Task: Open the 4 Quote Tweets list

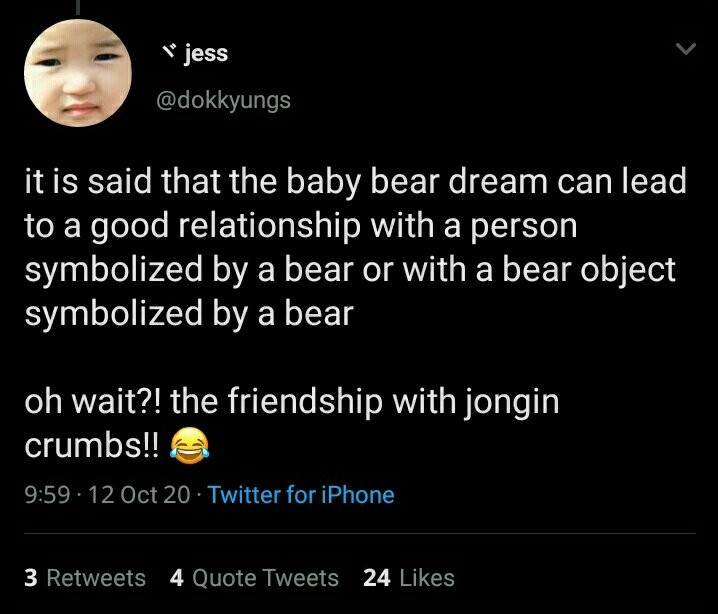Action: point(254,577)
